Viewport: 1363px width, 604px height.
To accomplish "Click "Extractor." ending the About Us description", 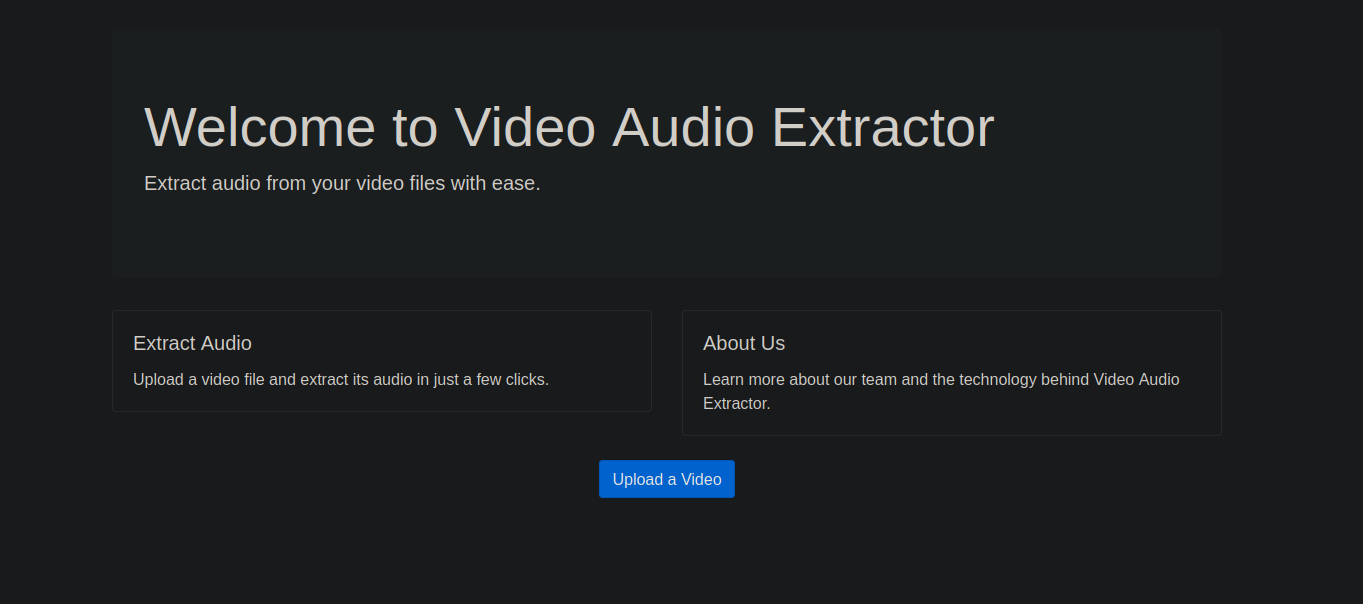I will point(736,404).
